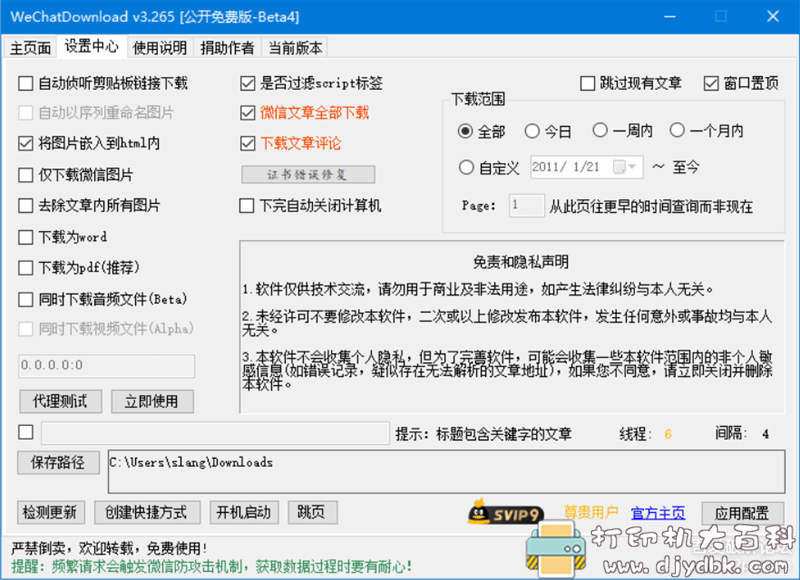The height and width of the screenshot is (580, 800).
Task: Open the 使用说明 tab
Action: click(x=160, y=48)
